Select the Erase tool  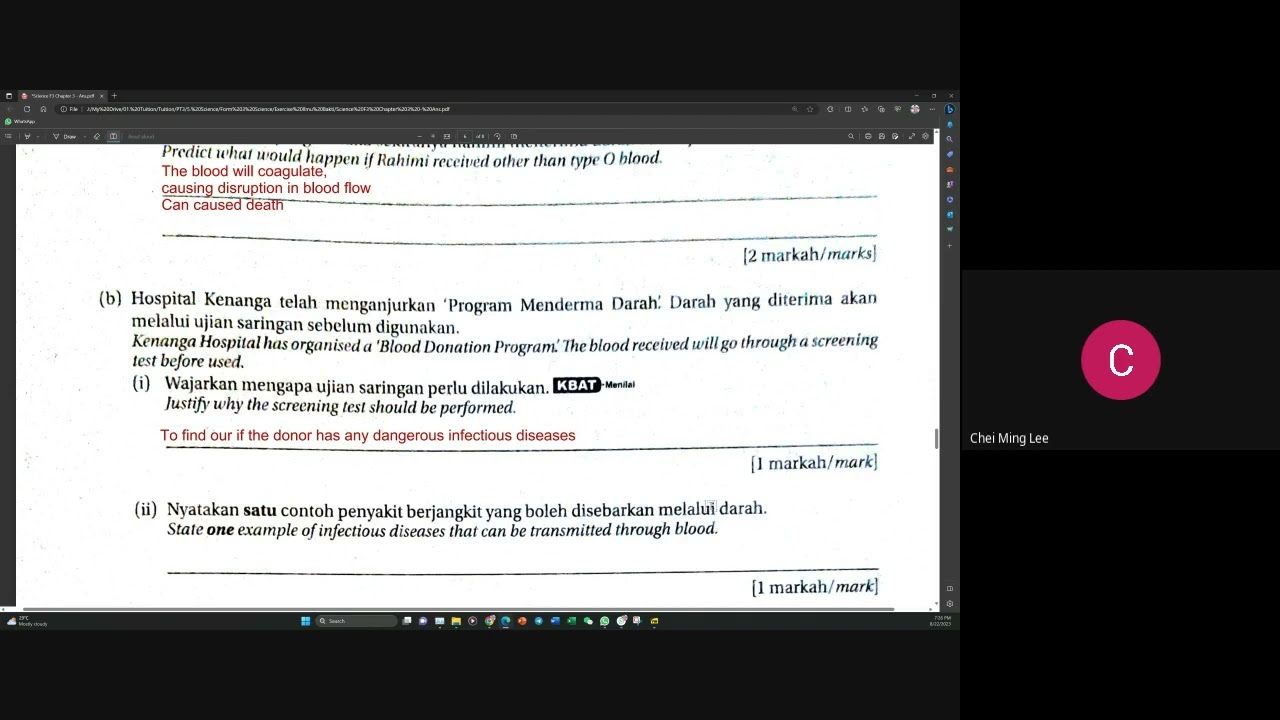[x=97, y=136]
